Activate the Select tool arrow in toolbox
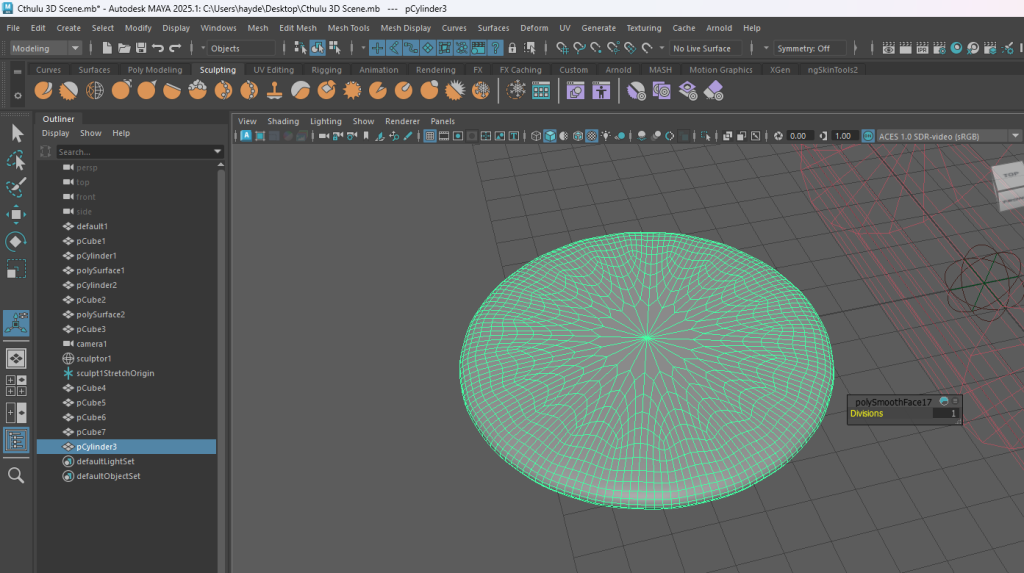This screenshot has width=1024, height=573. pos(16,133)
